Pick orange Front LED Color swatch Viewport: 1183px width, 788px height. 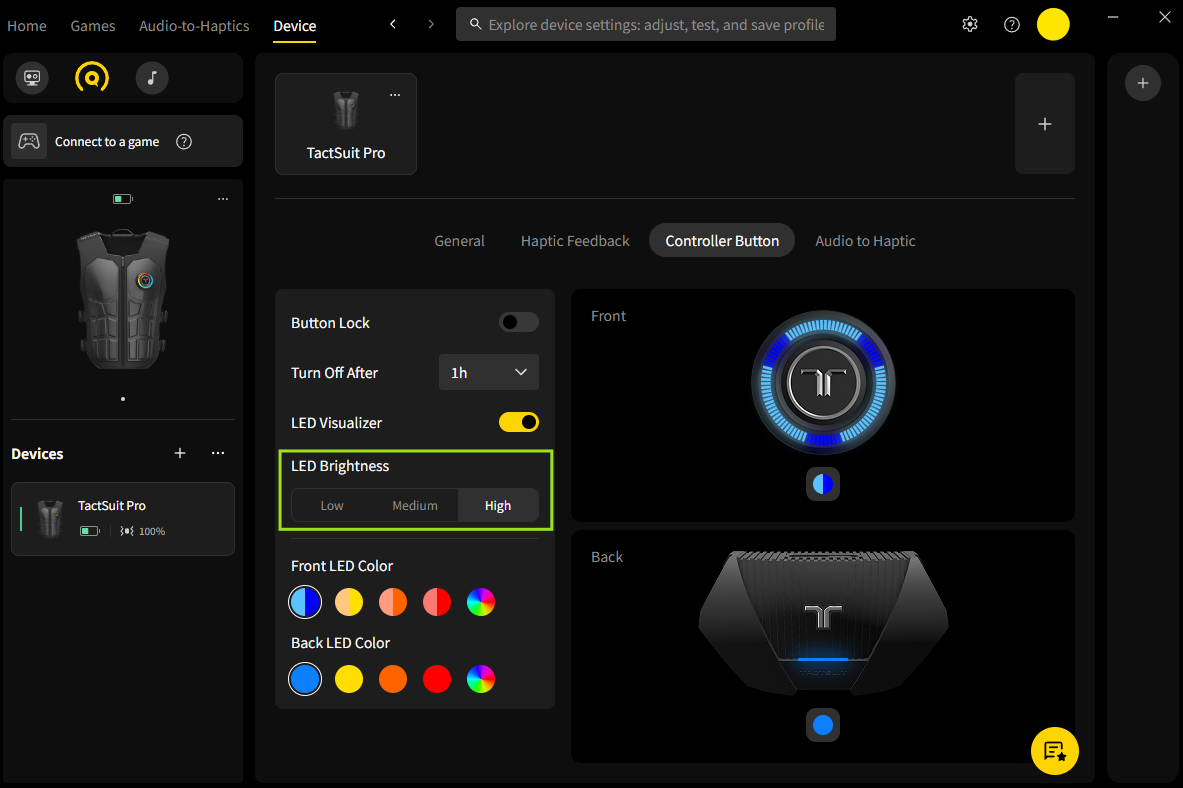pyautogui.click(x=392, y=602)
